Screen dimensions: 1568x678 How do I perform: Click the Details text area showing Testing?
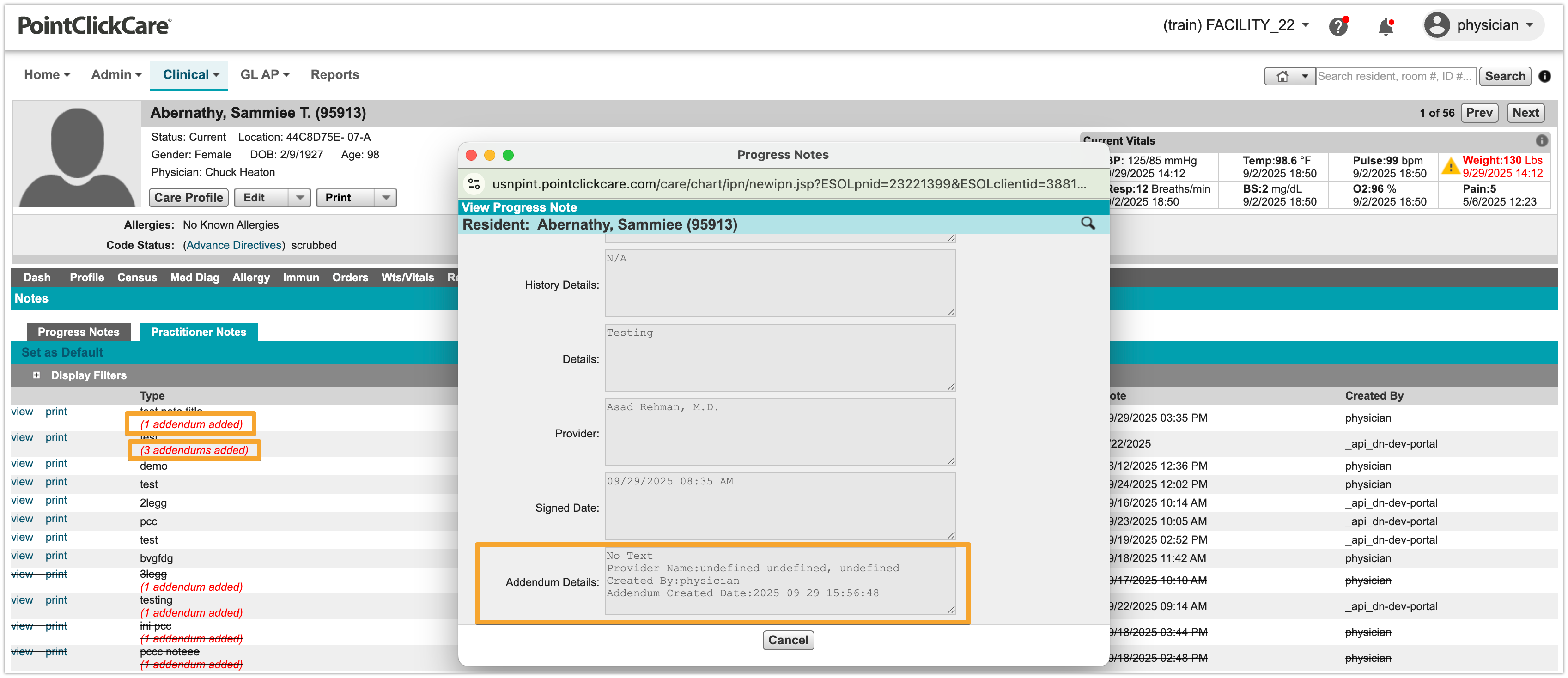tap(780, 358)
